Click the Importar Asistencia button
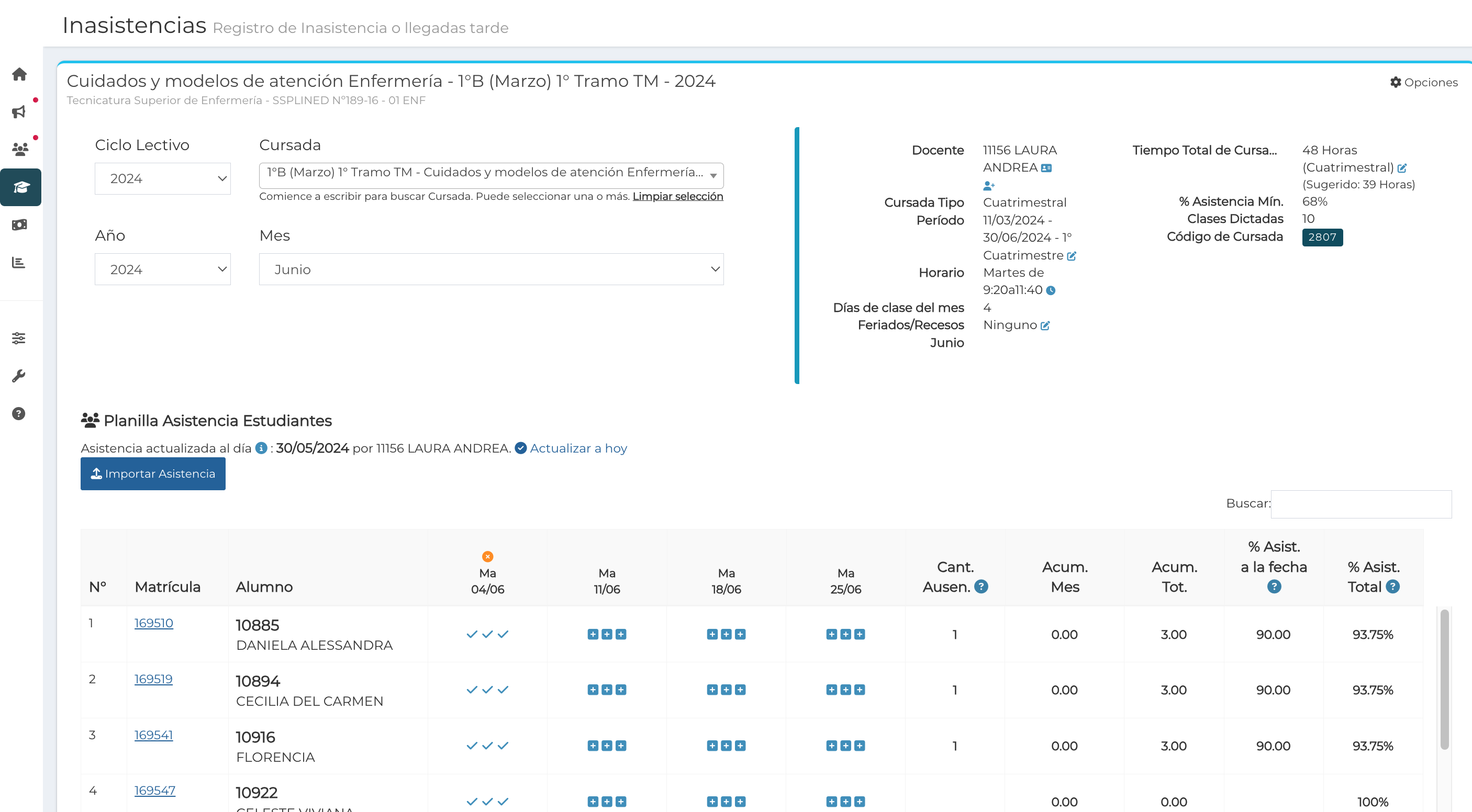Viewport: 1472px width, 812px height. tap(152, 474)
